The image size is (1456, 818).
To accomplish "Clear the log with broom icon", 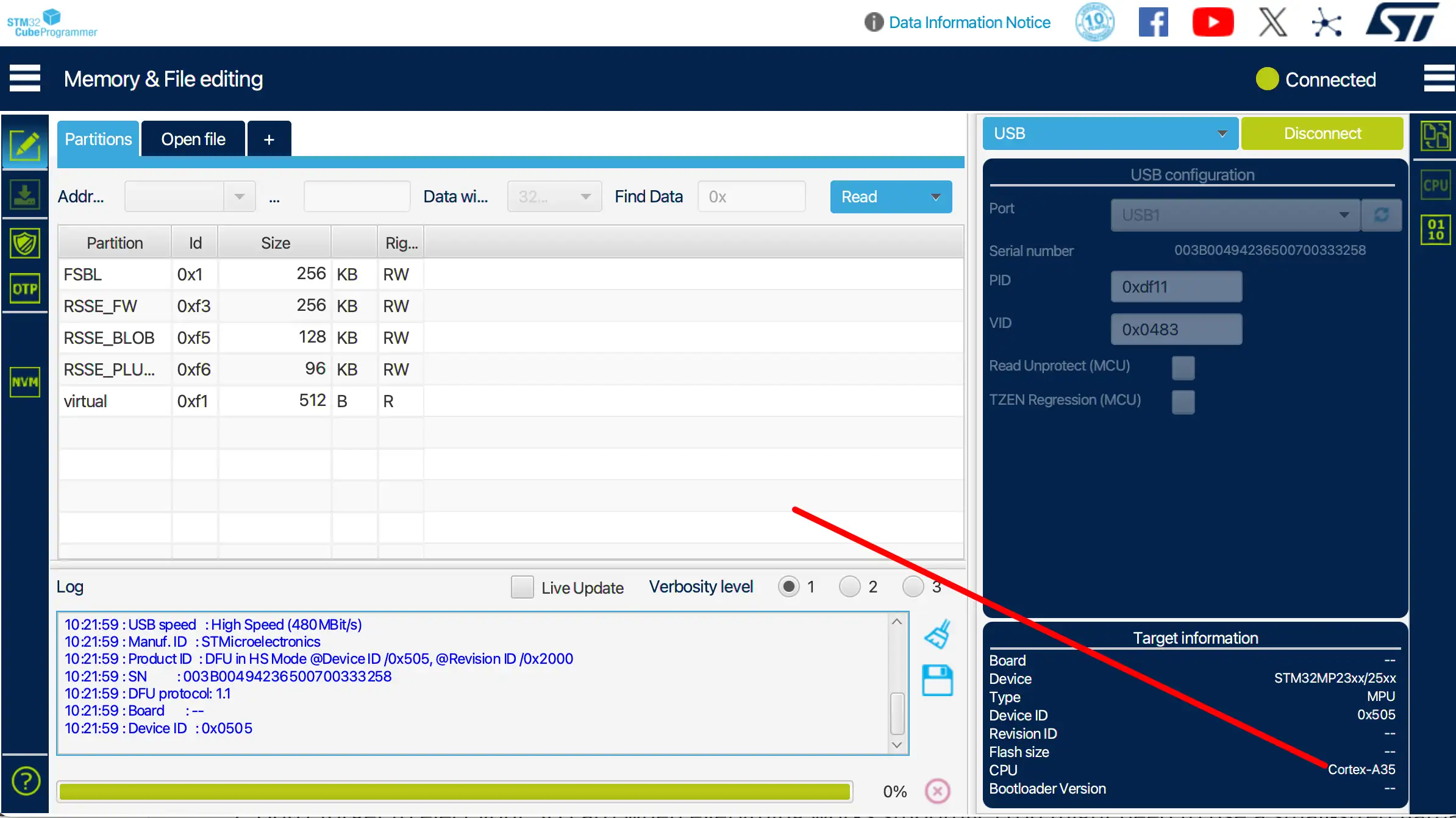I will tap(938, 634).
